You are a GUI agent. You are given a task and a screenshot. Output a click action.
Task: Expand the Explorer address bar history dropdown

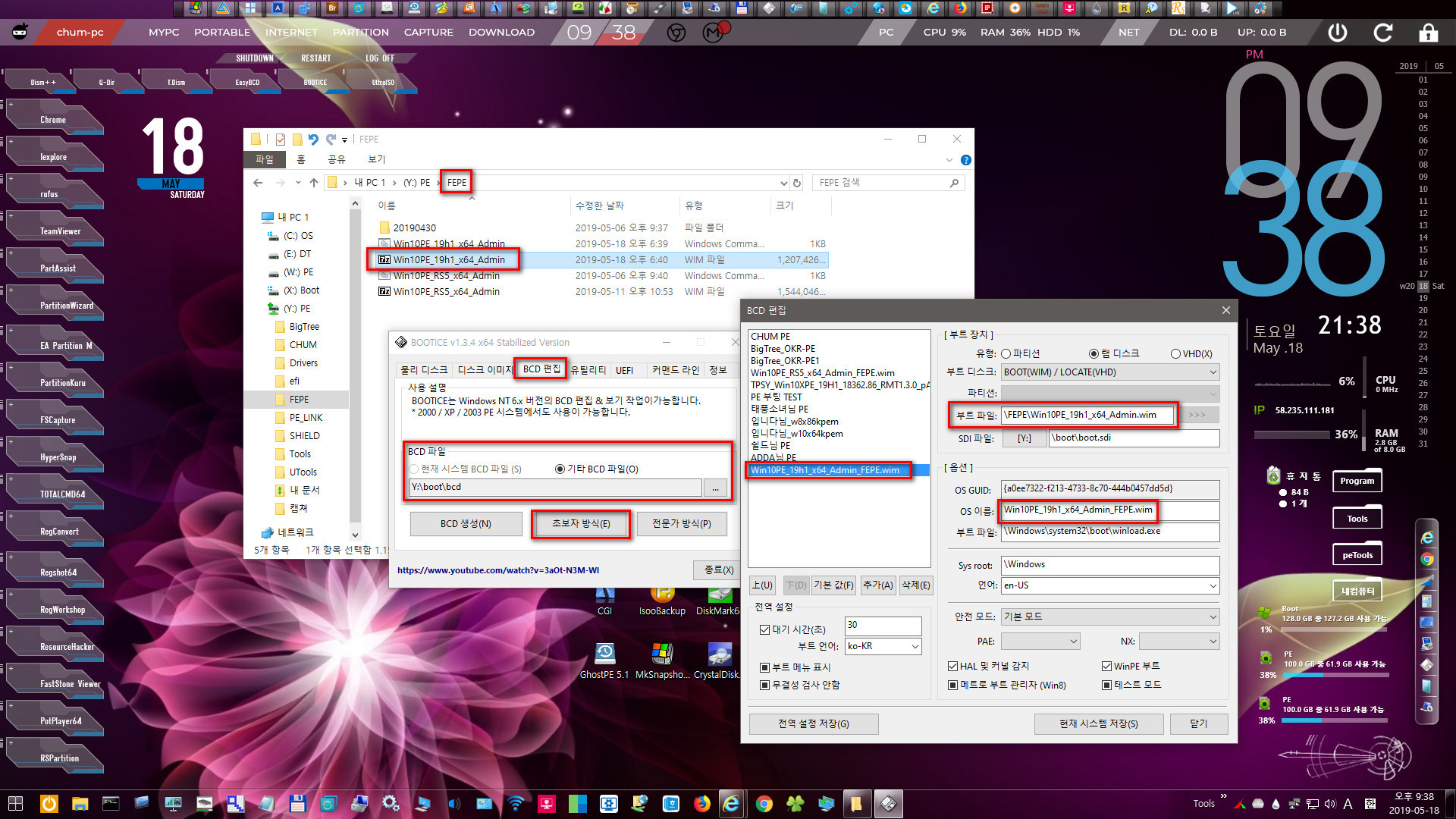tap(783, 183)
